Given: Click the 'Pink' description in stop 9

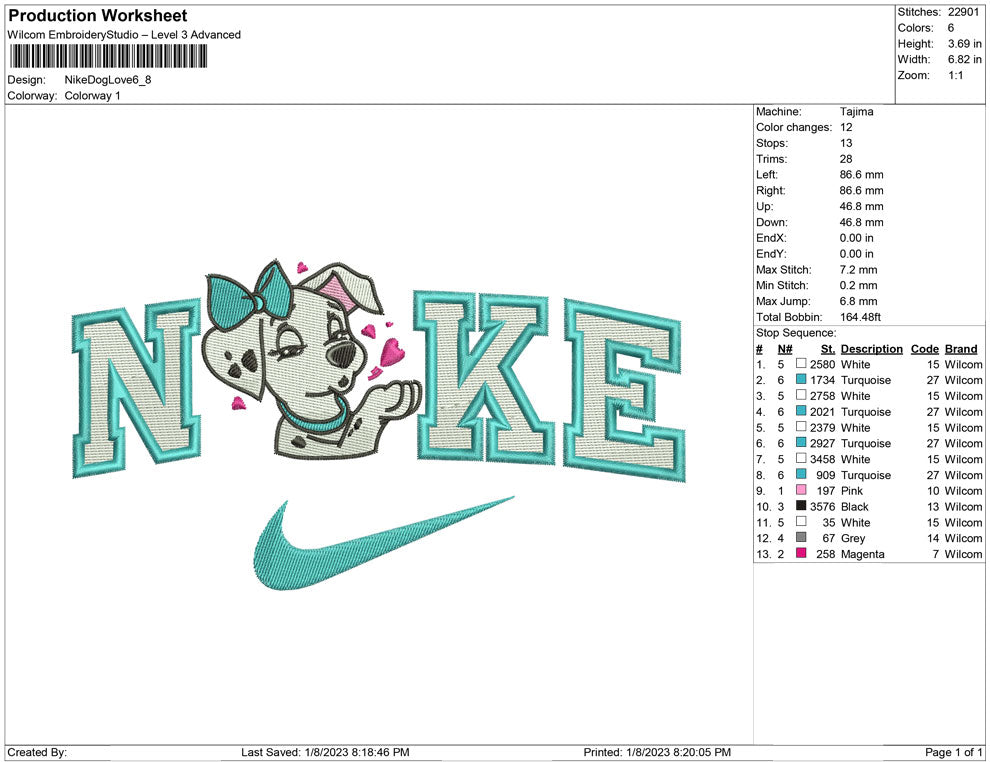Looking at the screenshot, I should coord(851,491).
